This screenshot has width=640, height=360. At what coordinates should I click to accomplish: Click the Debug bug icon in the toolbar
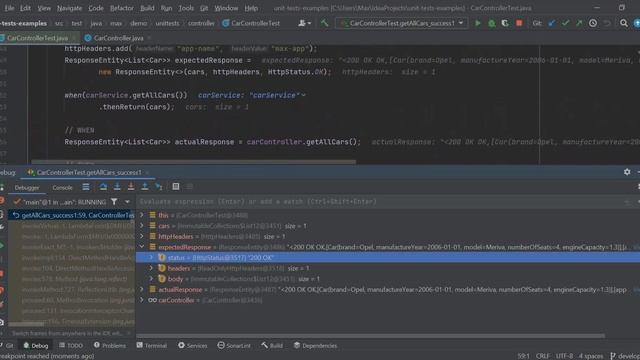[491, 23]
